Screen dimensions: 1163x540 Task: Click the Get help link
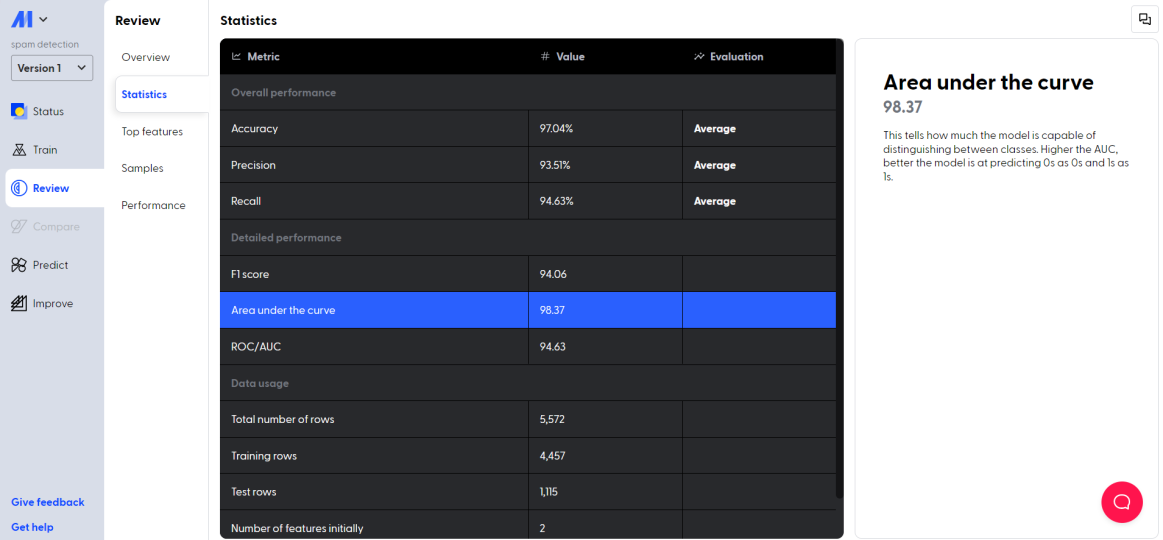pyautogui.click(x=32, y=527)
